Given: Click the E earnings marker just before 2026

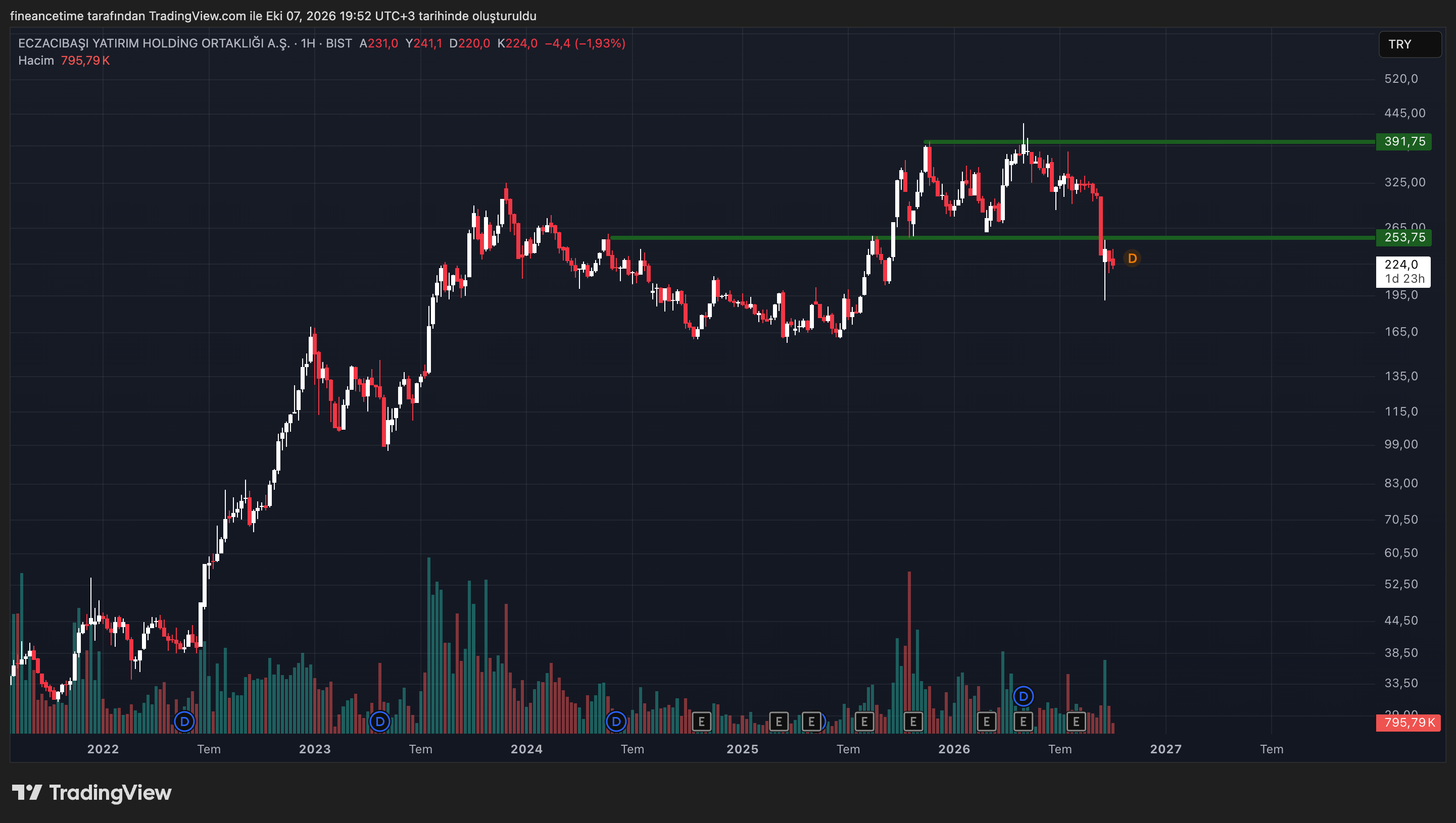Looking at the screenshot, I should tap(913, 721).
